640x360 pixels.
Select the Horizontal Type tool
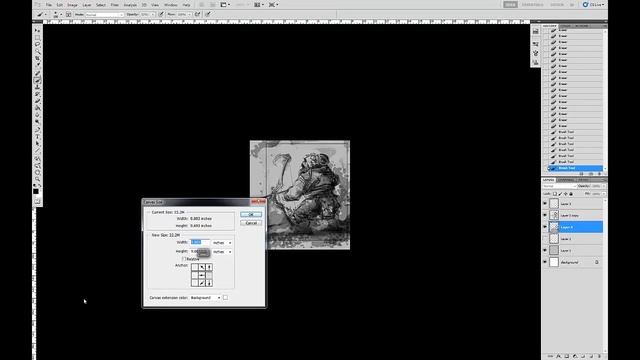point(38,137)
